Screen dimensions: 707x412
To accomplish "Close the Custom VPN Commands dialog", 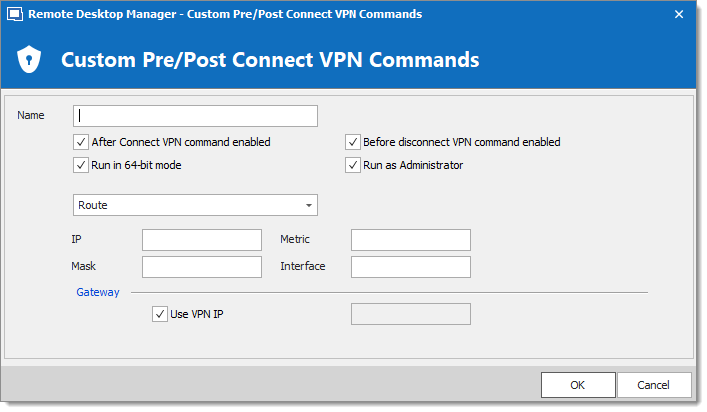I will [679, 14].
